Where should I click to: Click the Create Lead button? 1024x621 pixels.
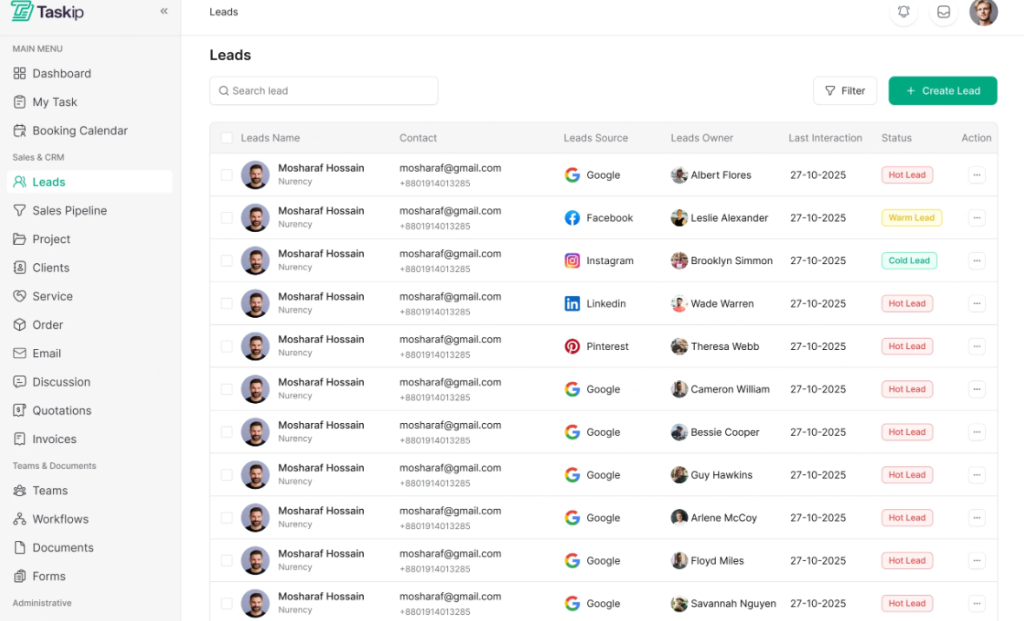coord(942,91)
